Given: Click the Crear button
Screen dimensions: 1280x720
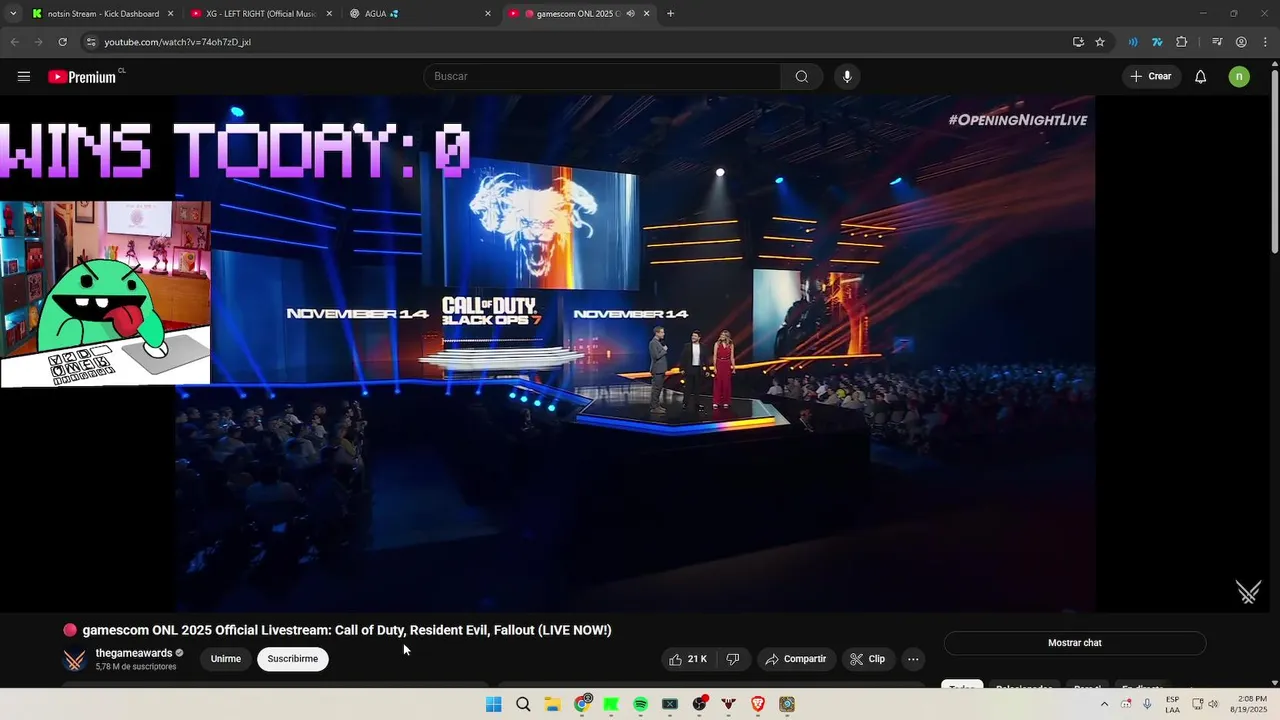Looking at the screenshot, I should 1151,76.
